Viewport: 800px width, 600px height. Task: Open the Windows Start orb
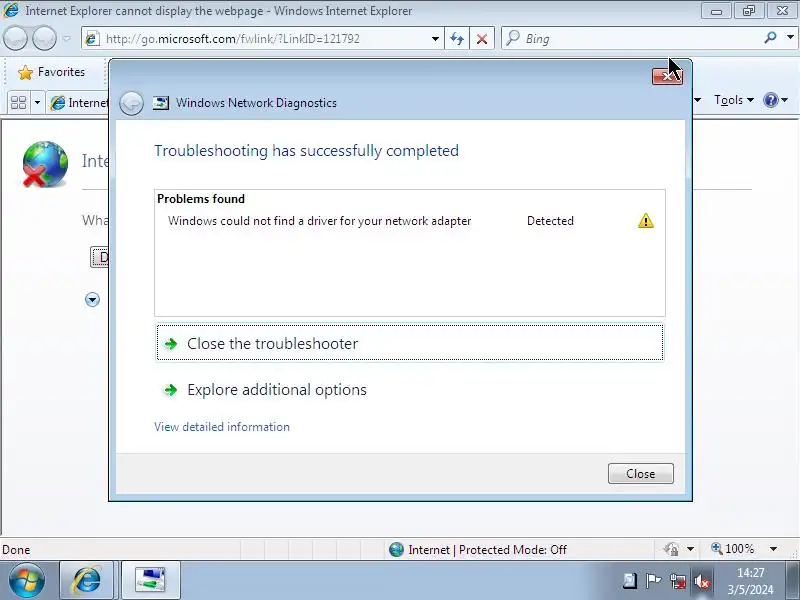[26, 580]
